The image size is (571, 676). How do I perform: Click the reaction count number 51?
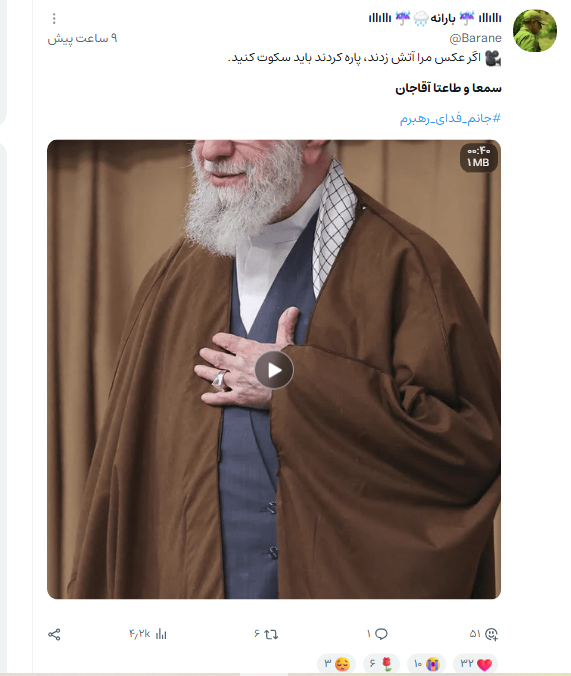pos(475,634)
